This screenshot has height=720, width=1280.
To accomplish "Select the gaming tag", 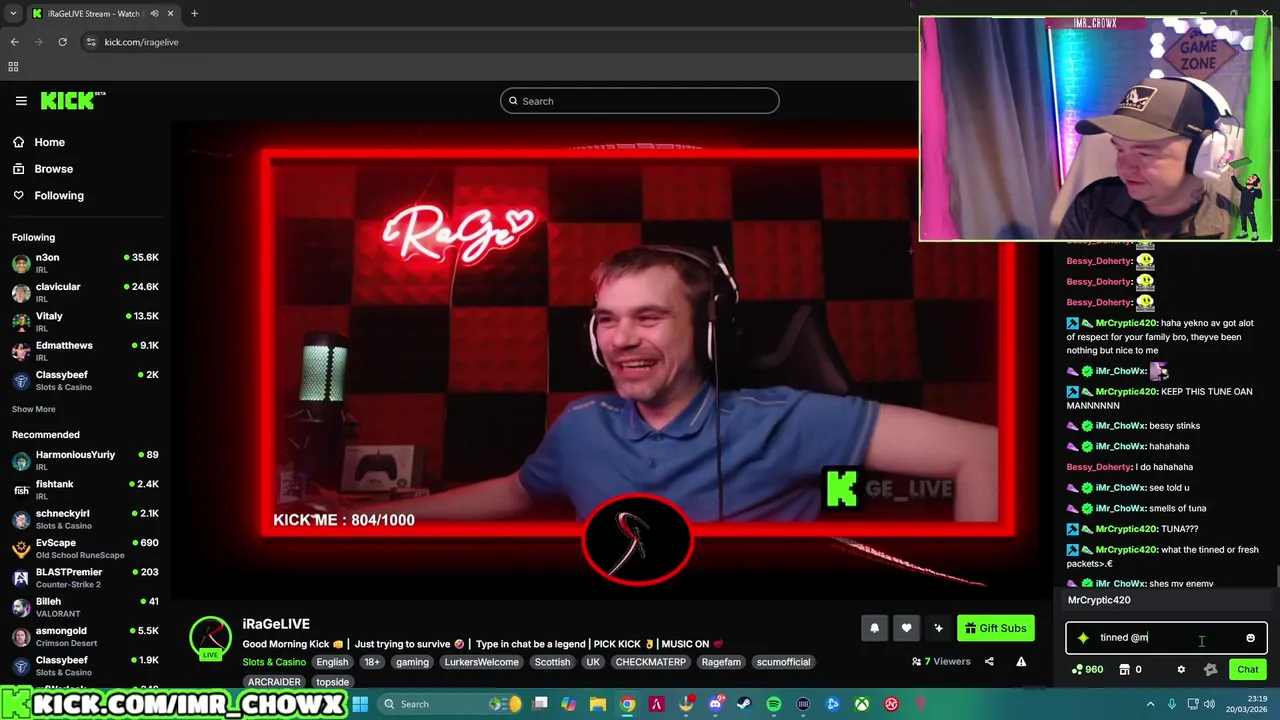I will [x=412, y=662].
